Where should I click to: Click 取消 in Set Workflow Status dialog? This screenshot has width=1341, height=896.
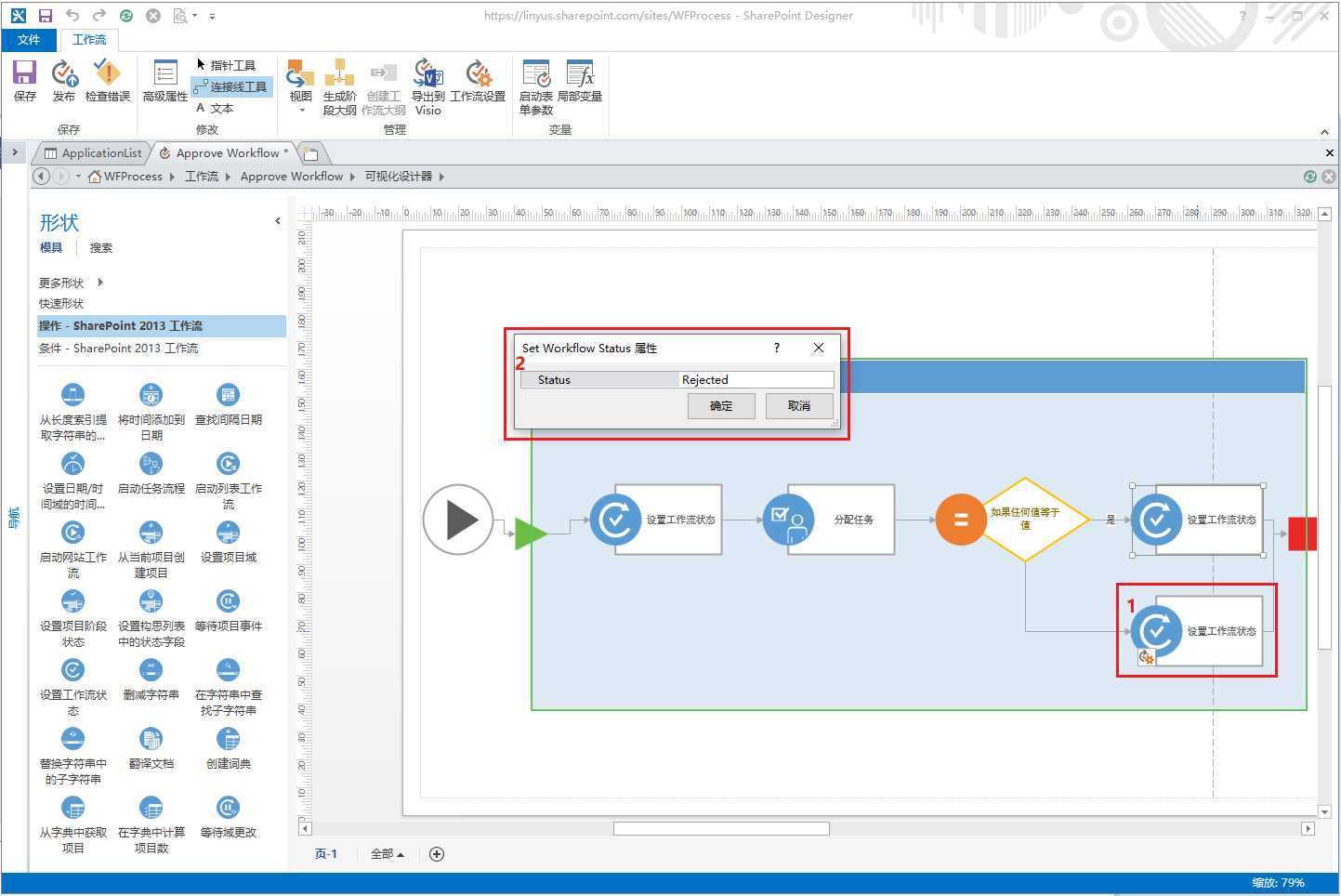click(x=798, y=406)
